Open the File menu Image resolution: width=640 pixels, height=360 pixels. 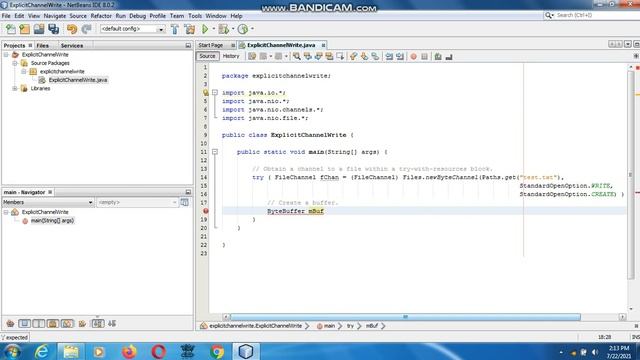point(6,16)
